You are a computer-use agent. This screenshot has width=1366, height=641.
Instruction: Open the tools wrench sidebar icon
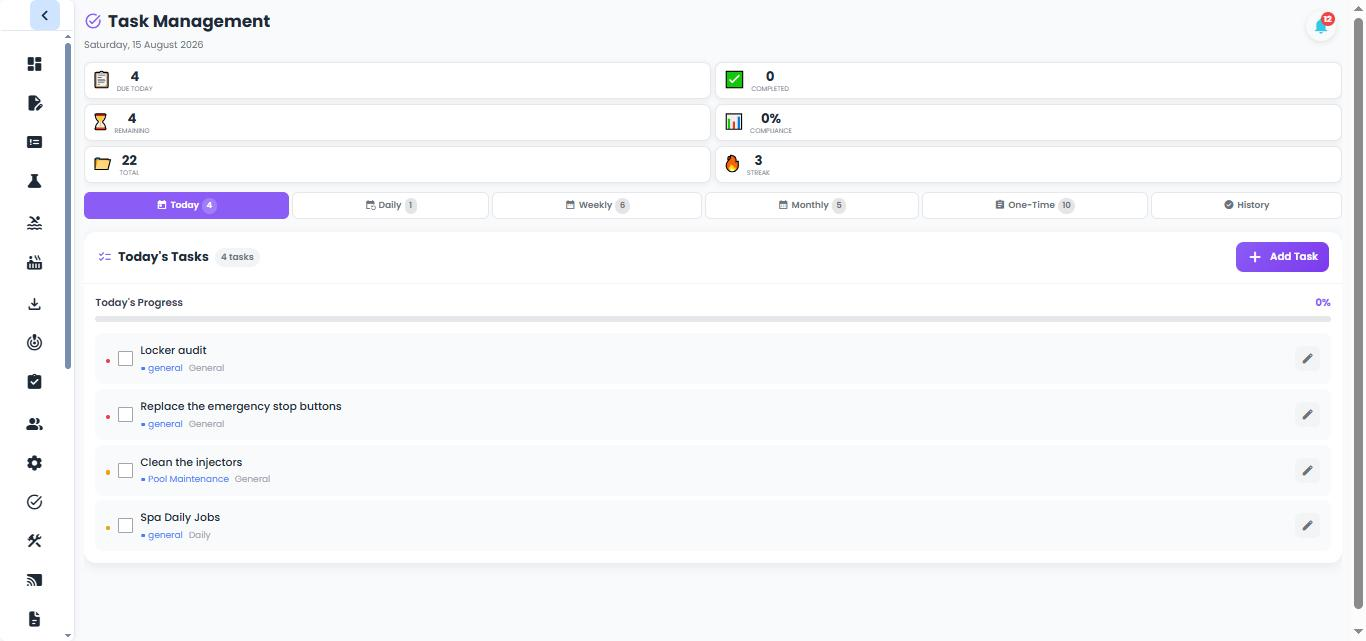pos(34,541)
